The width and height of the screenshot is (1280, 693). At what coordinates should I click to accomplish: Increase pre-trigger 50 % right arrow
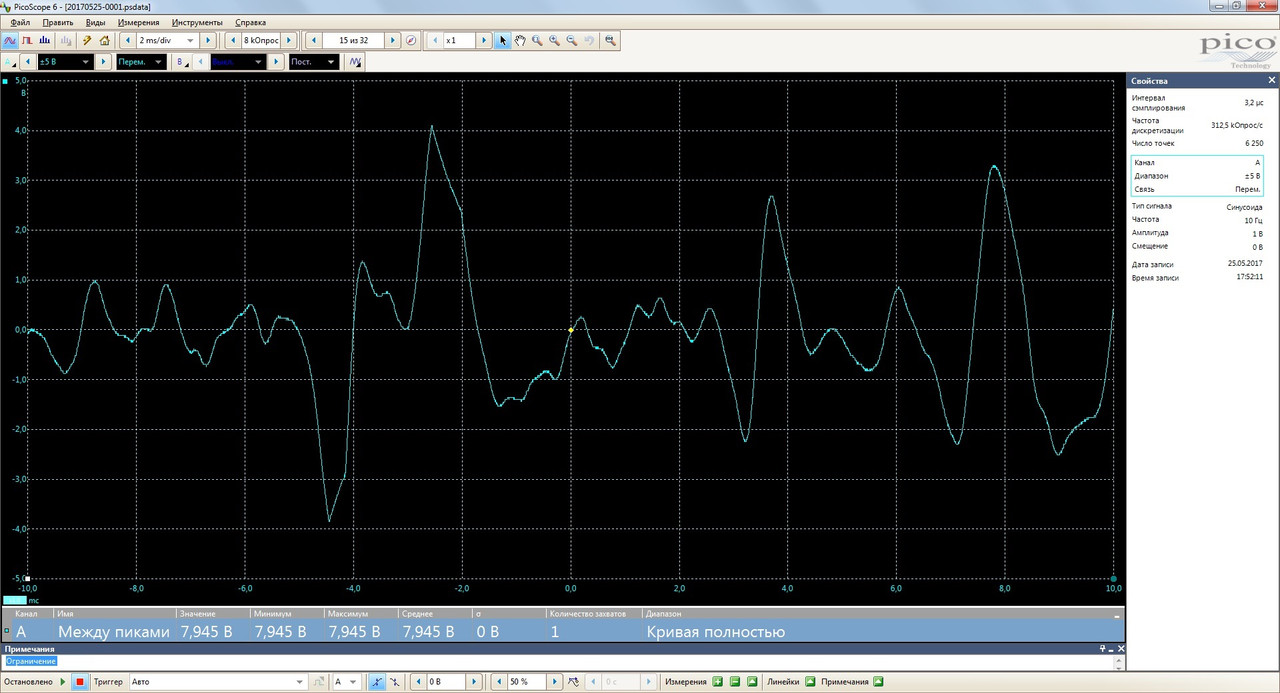[554, 682]
